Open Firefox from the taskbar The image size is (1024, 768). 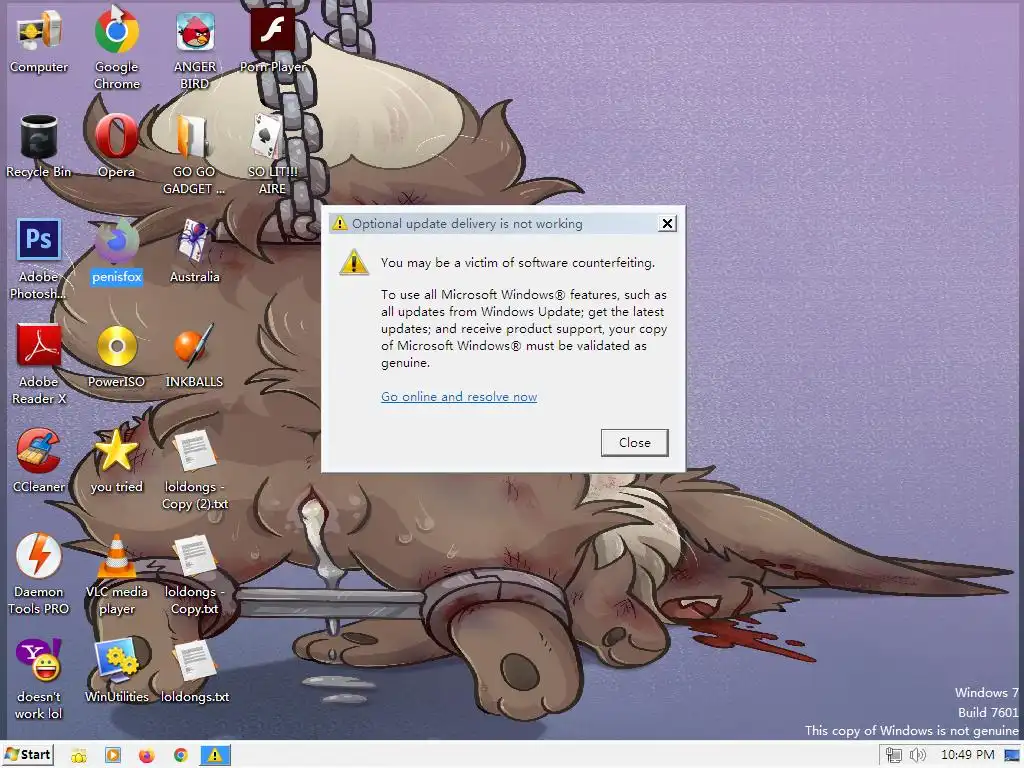147,756
